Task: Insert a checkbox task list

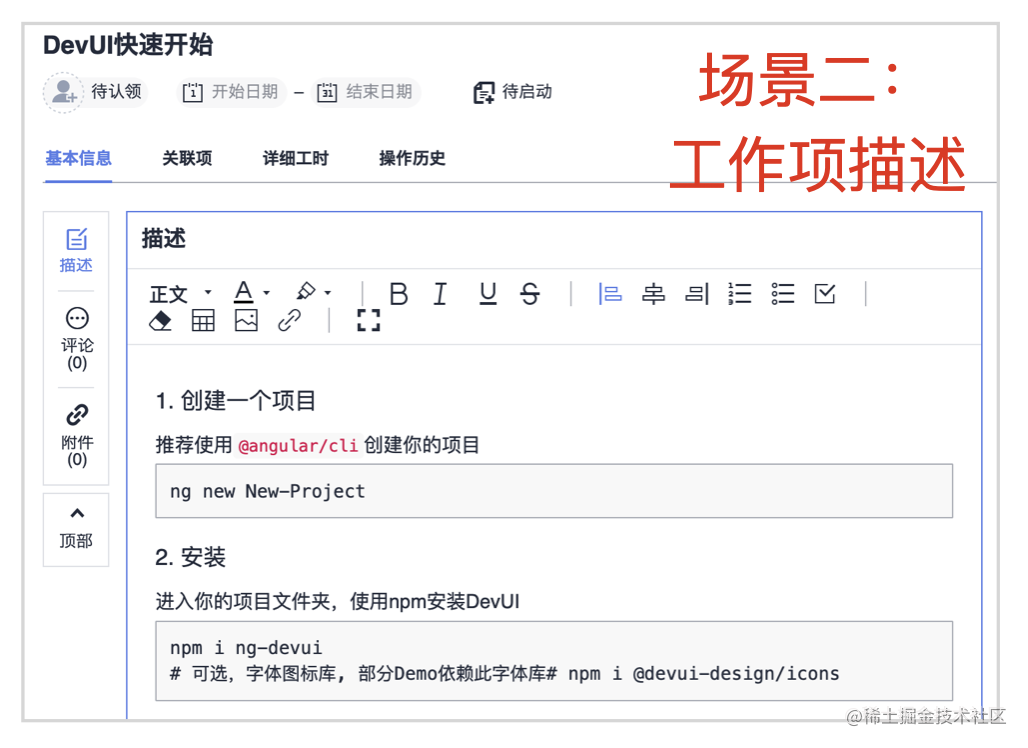Action: pos(825,294)
